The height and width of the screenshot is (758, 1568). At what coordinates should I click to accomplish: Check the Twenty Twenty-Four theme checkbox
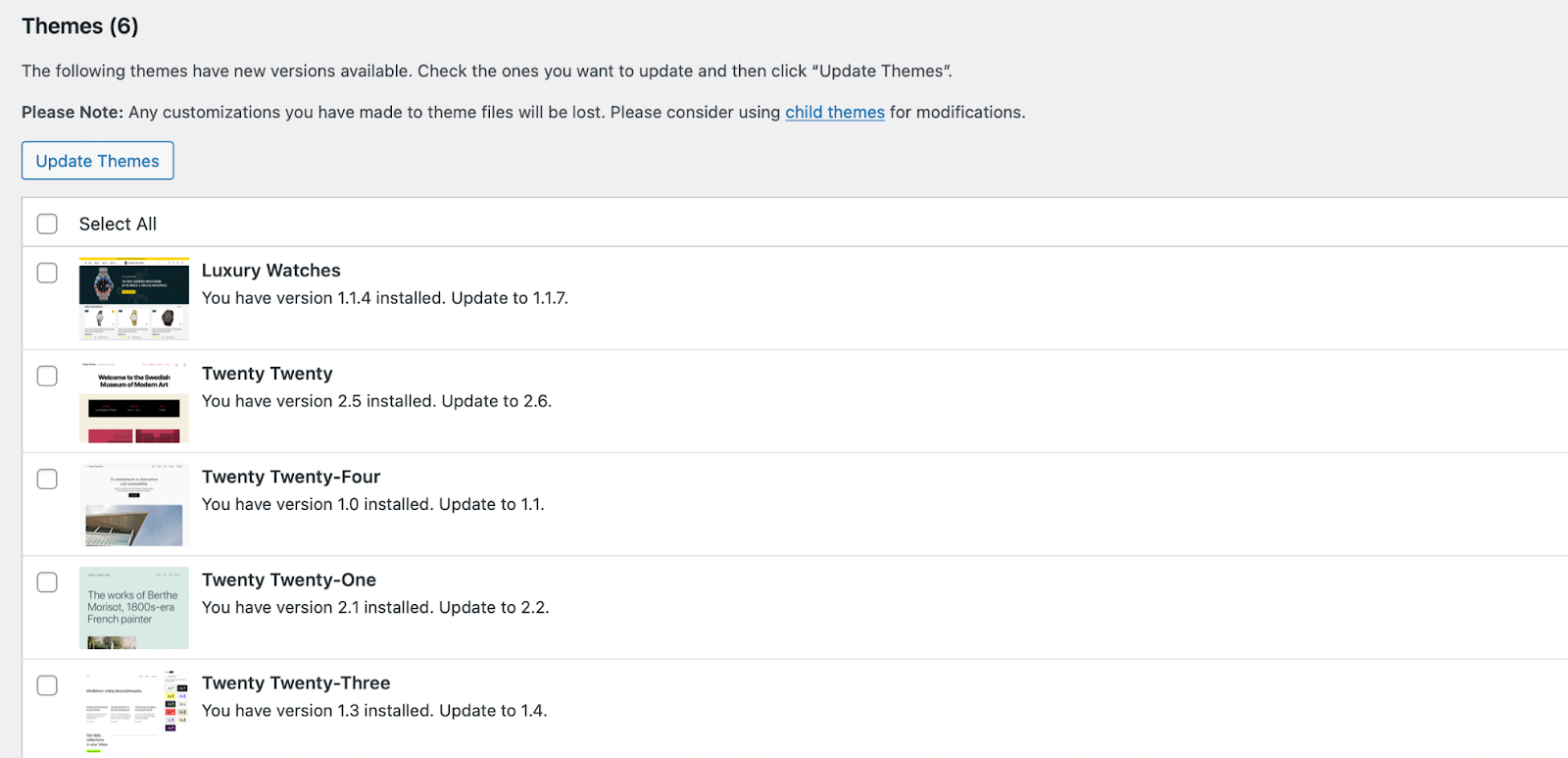(46, 479)
